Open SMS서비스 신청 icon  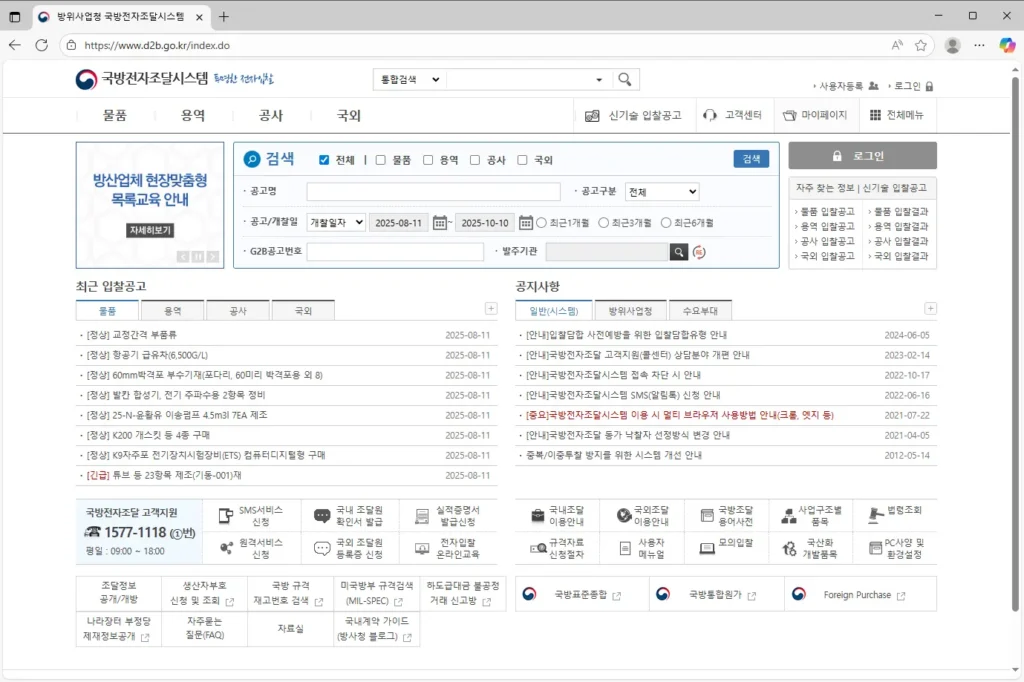226,516
